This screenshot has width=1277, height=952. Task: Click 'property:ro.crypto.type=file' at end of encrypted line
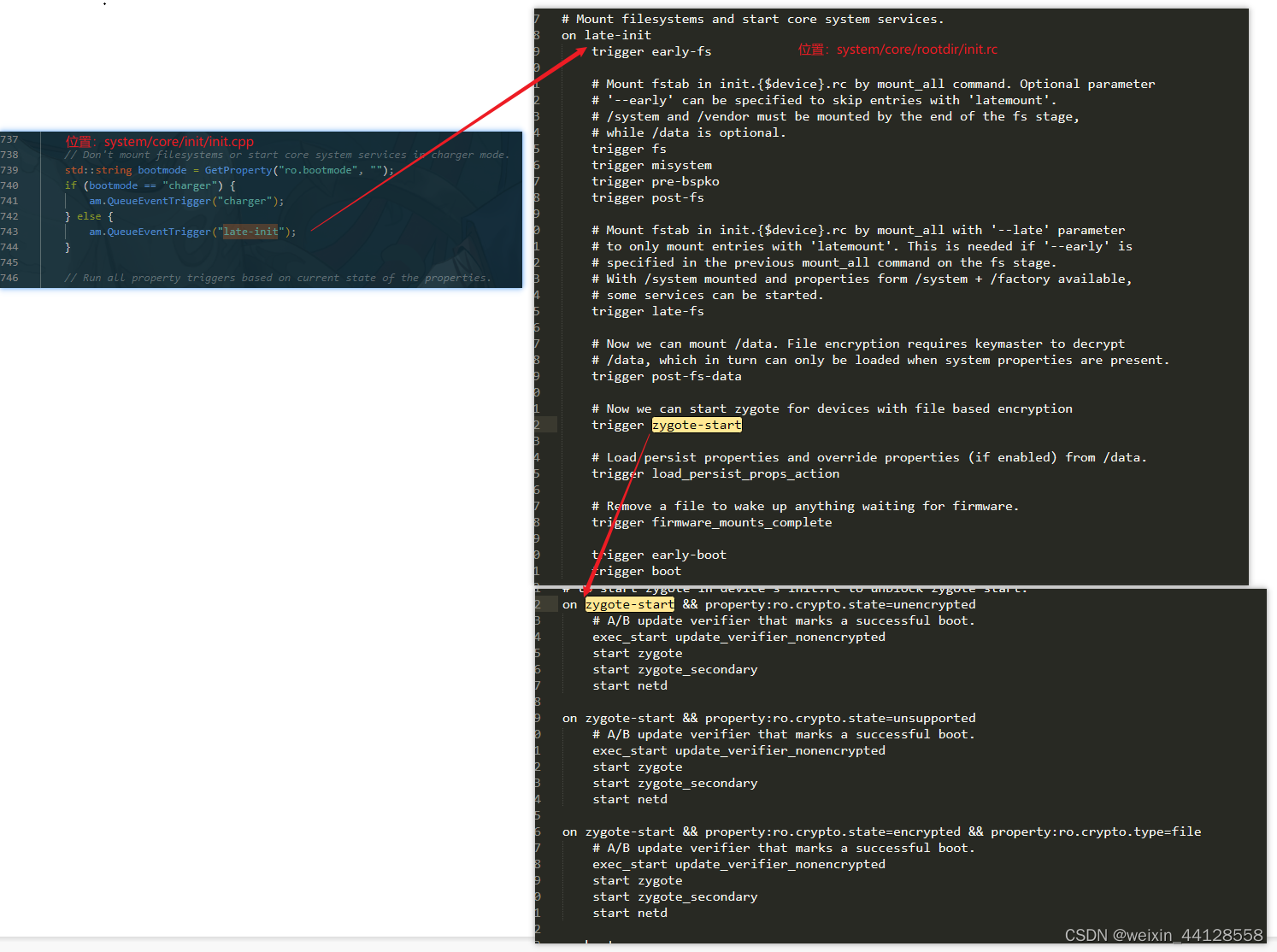1096,832
